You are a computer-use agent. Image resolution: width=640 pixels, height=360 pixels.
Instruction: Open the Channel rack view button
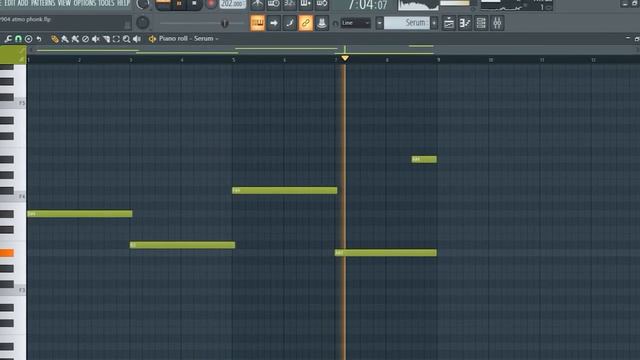[x=481, y=23]
